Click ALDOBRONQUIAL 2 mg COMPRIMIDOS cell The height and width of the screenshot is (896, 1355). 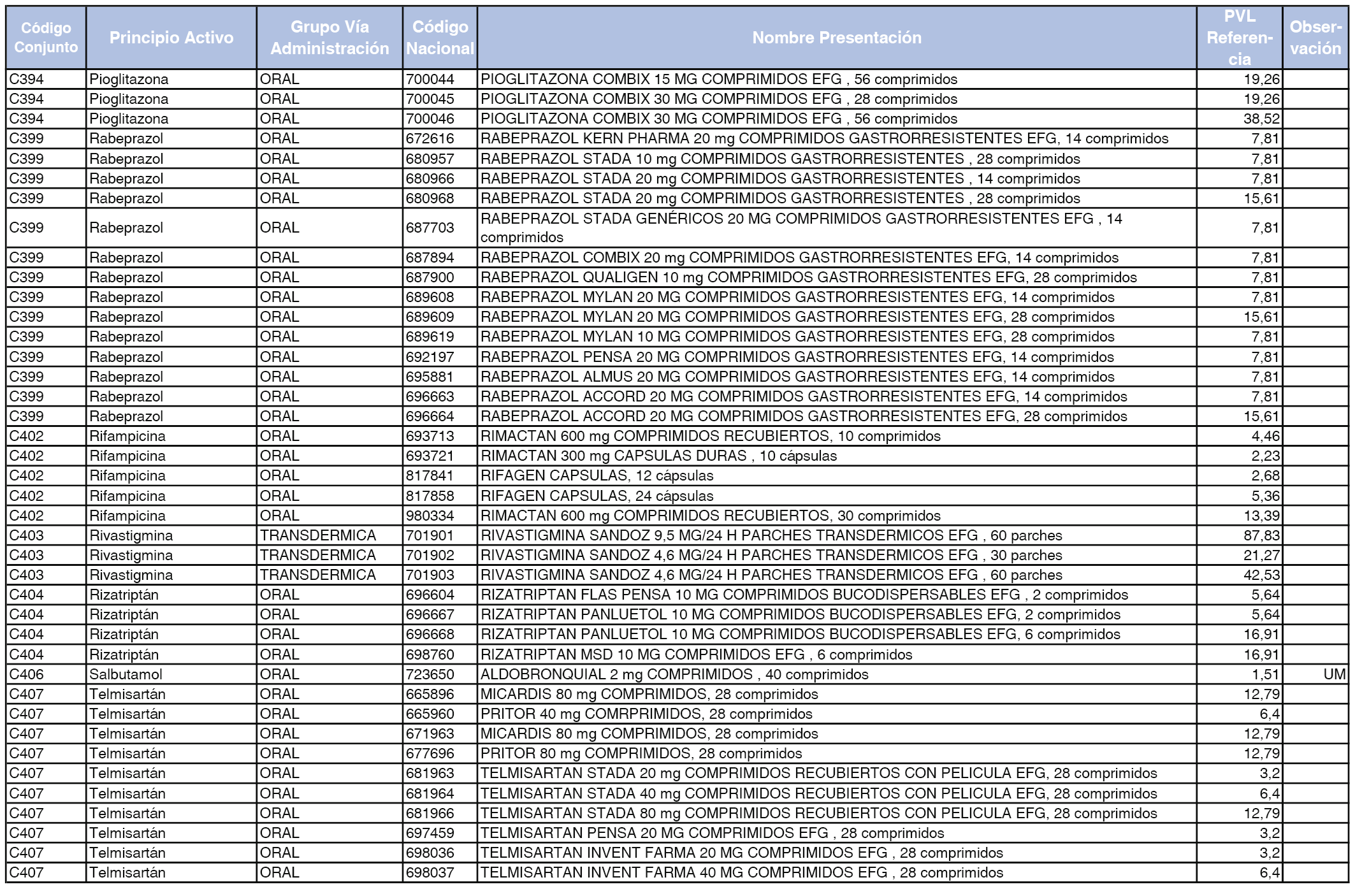[837, 674]
